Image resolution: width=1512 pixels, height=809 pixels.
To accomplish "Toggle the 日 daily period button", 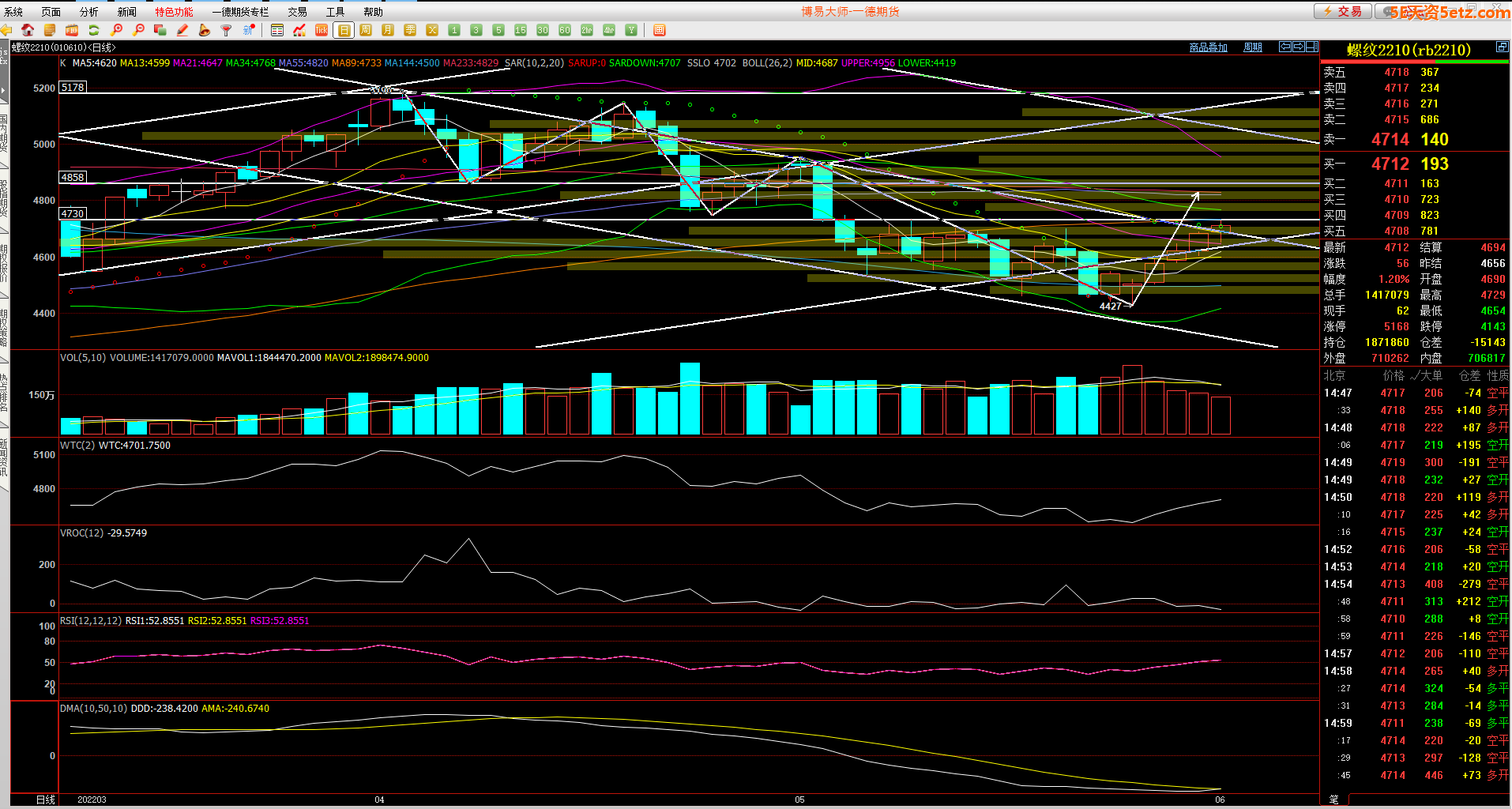I will (344, 30).
